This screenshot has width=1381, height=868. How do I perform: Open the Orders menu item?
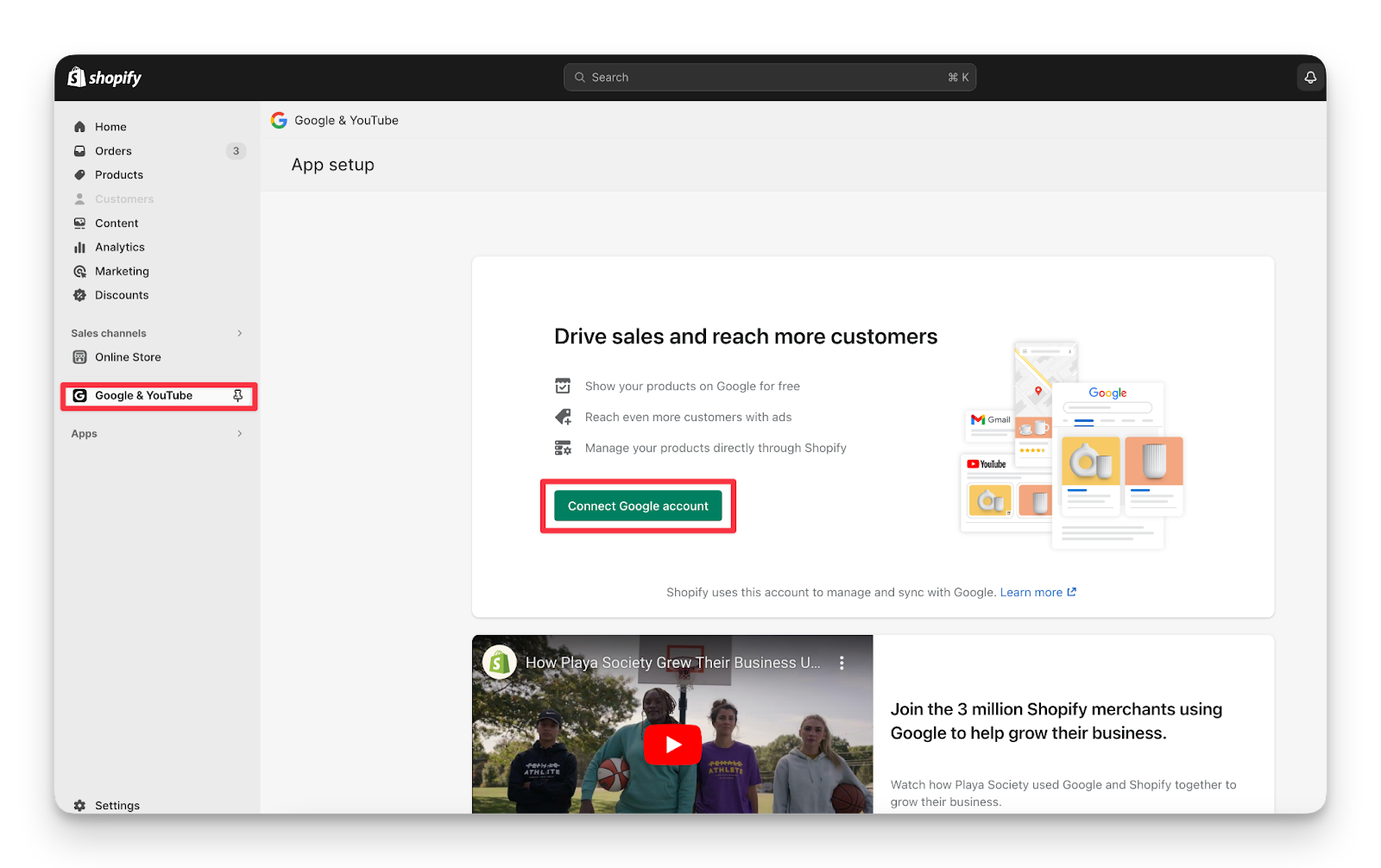113,151
